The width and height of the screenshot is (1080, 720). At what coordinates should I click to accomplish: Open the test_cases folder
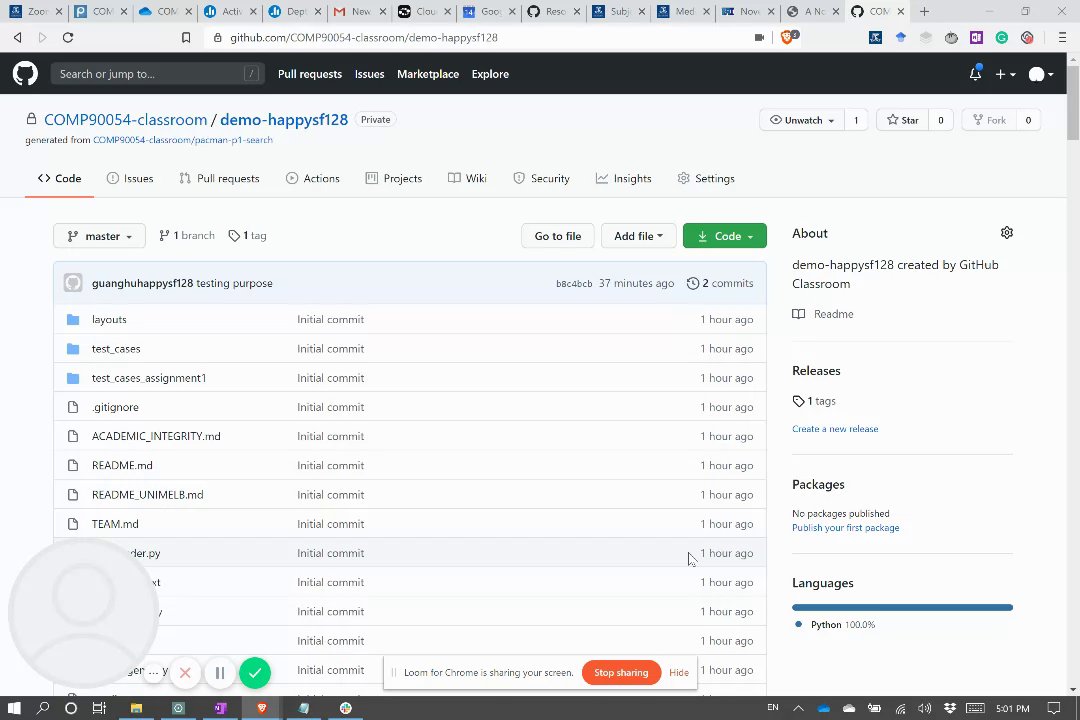pyautogui.click(x=116, y=349)
